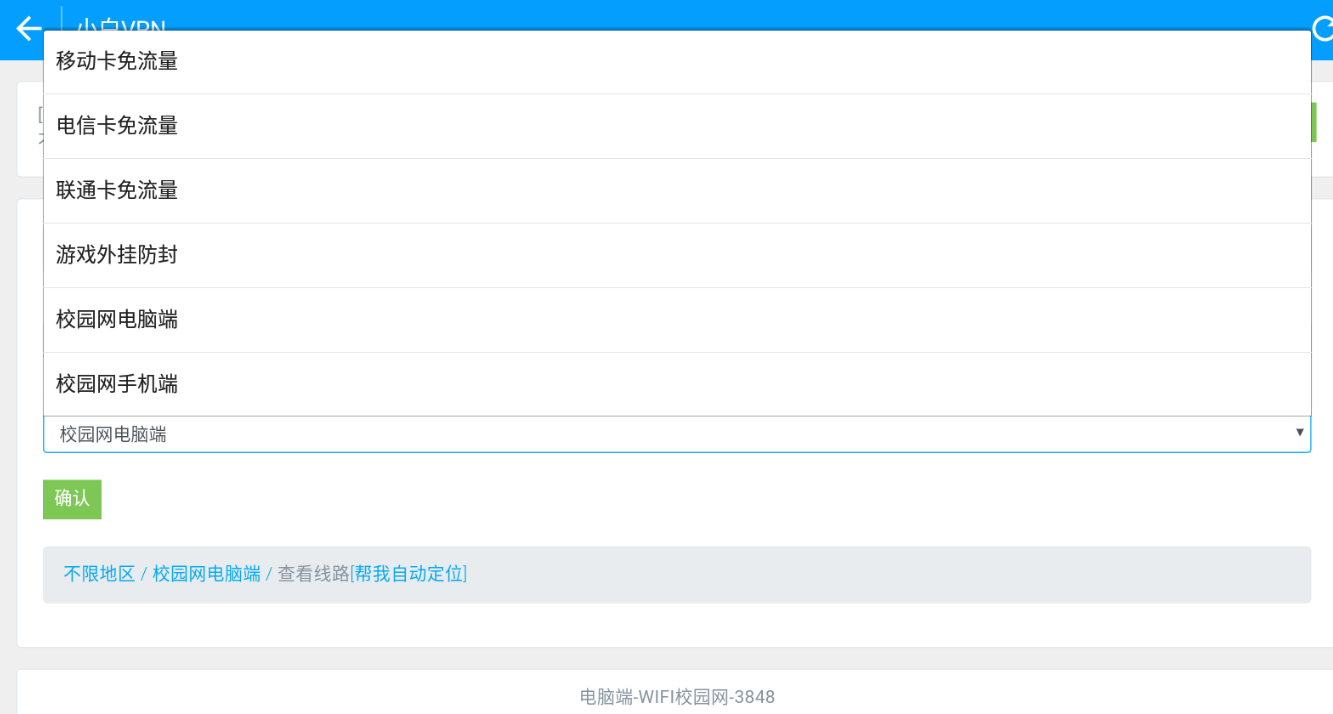Click the green button at right edge
Image resolution: width=1333 pixels, height=714 pixels.
click(1313, 122)
